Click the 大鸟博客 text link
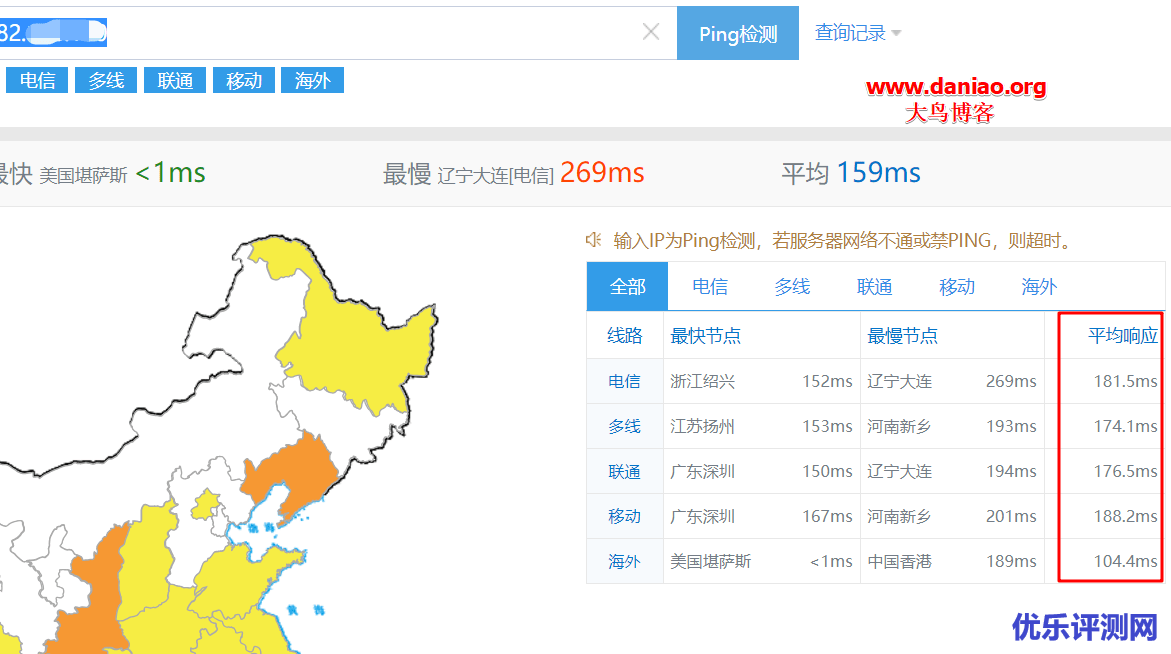This screenshot has height=654, width=1171. click(951, 112)
